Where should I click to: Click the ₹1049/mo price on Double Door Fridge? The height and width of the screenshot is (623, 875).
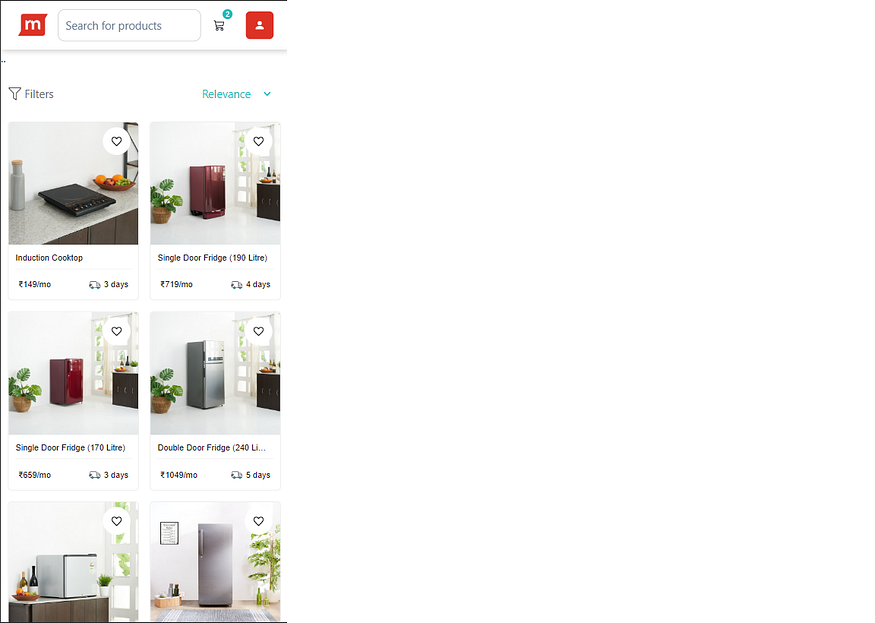coord(179,475)
